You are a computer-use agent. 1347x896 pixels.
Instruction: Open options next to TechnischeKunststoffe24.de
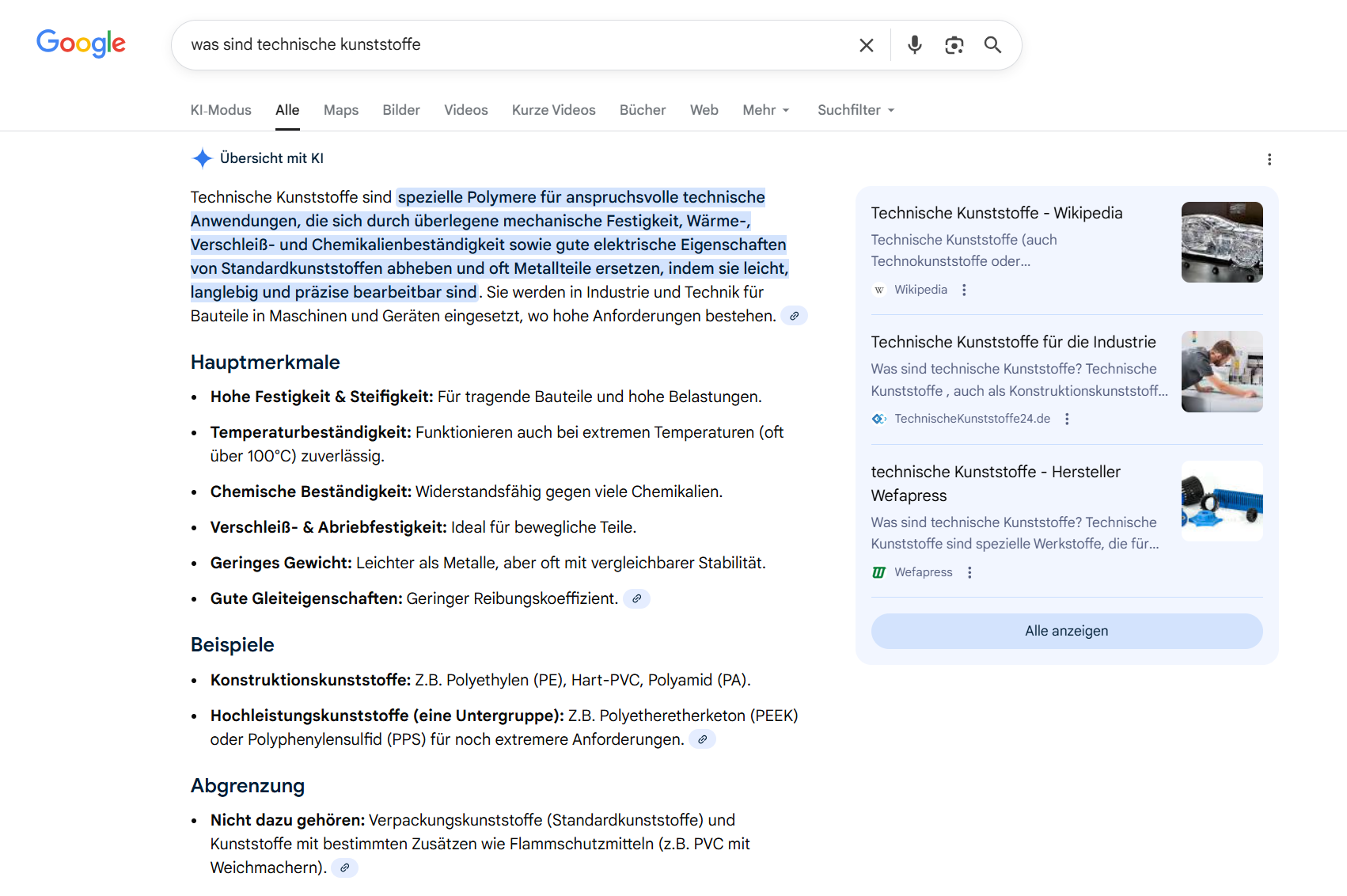click(x=1067, y=420)
